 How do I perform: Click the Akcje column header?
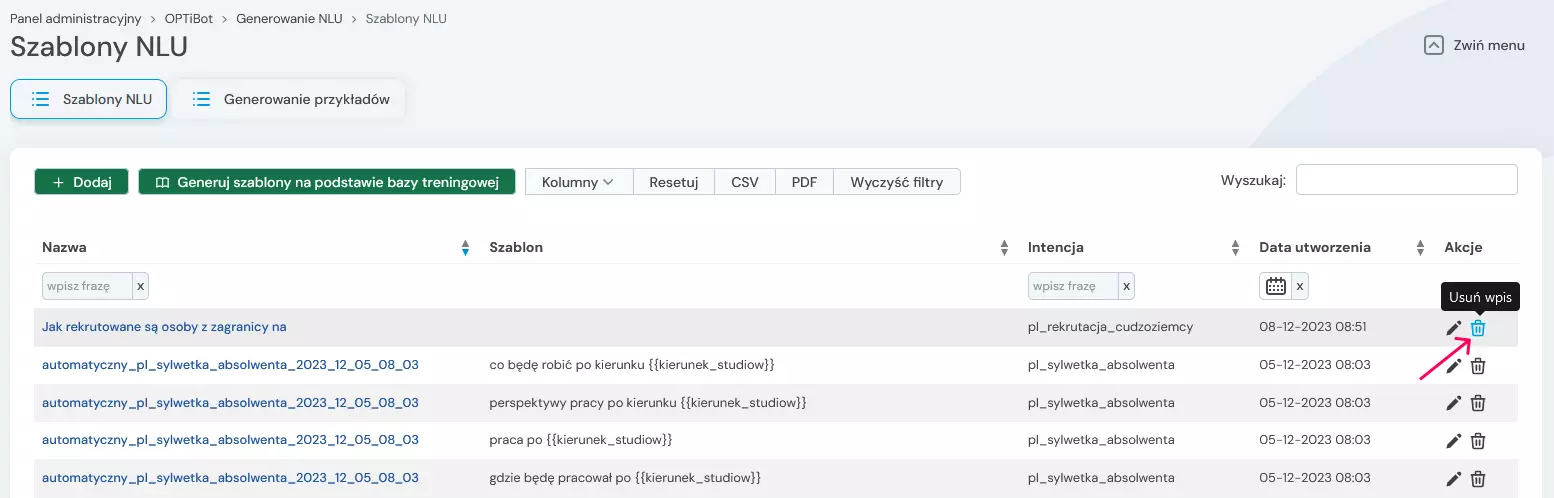pyautogui.click(x=1463, y=247)
